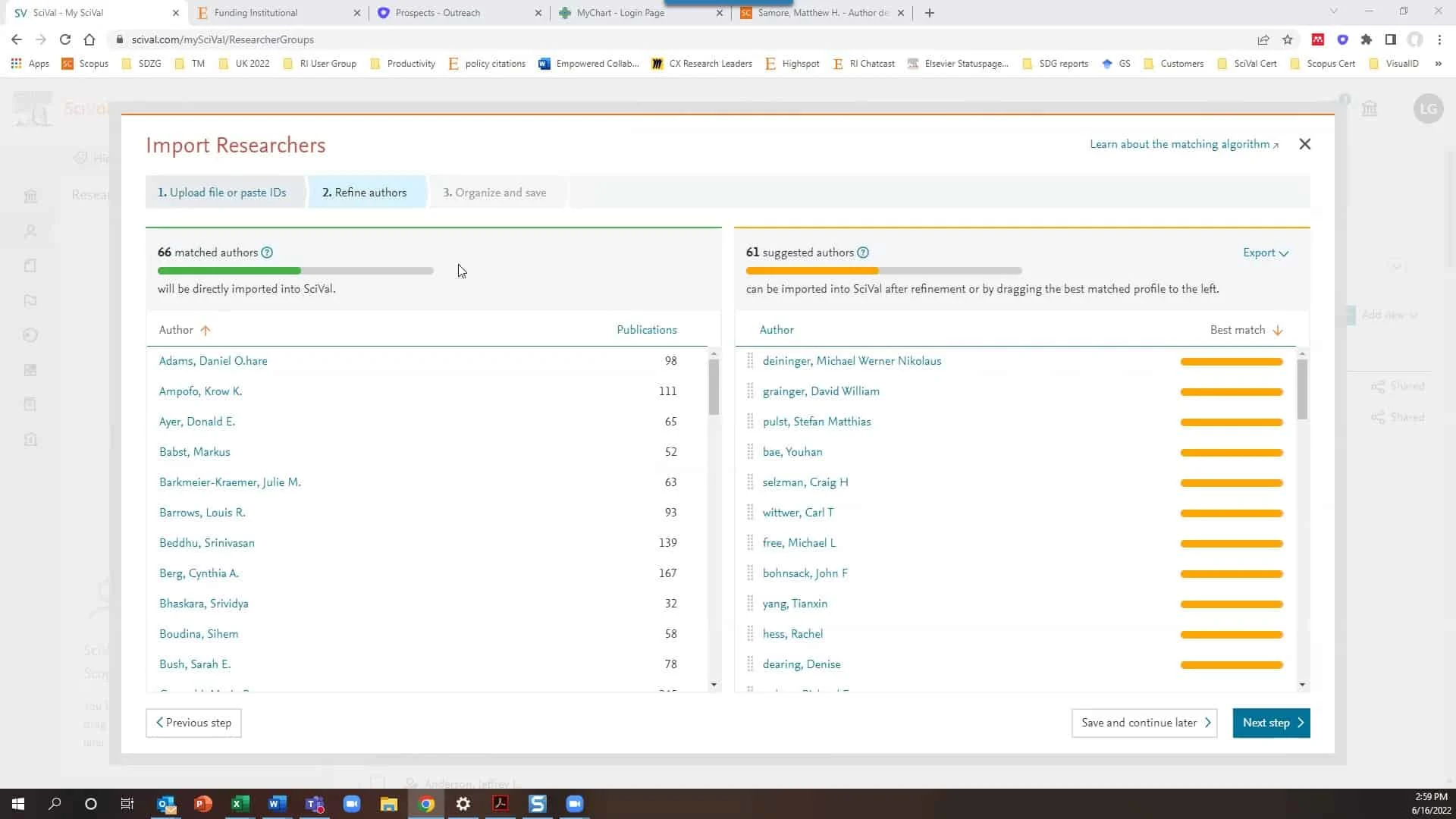
Task: Bookmark this page with star icon
Action: point(1287,39)
